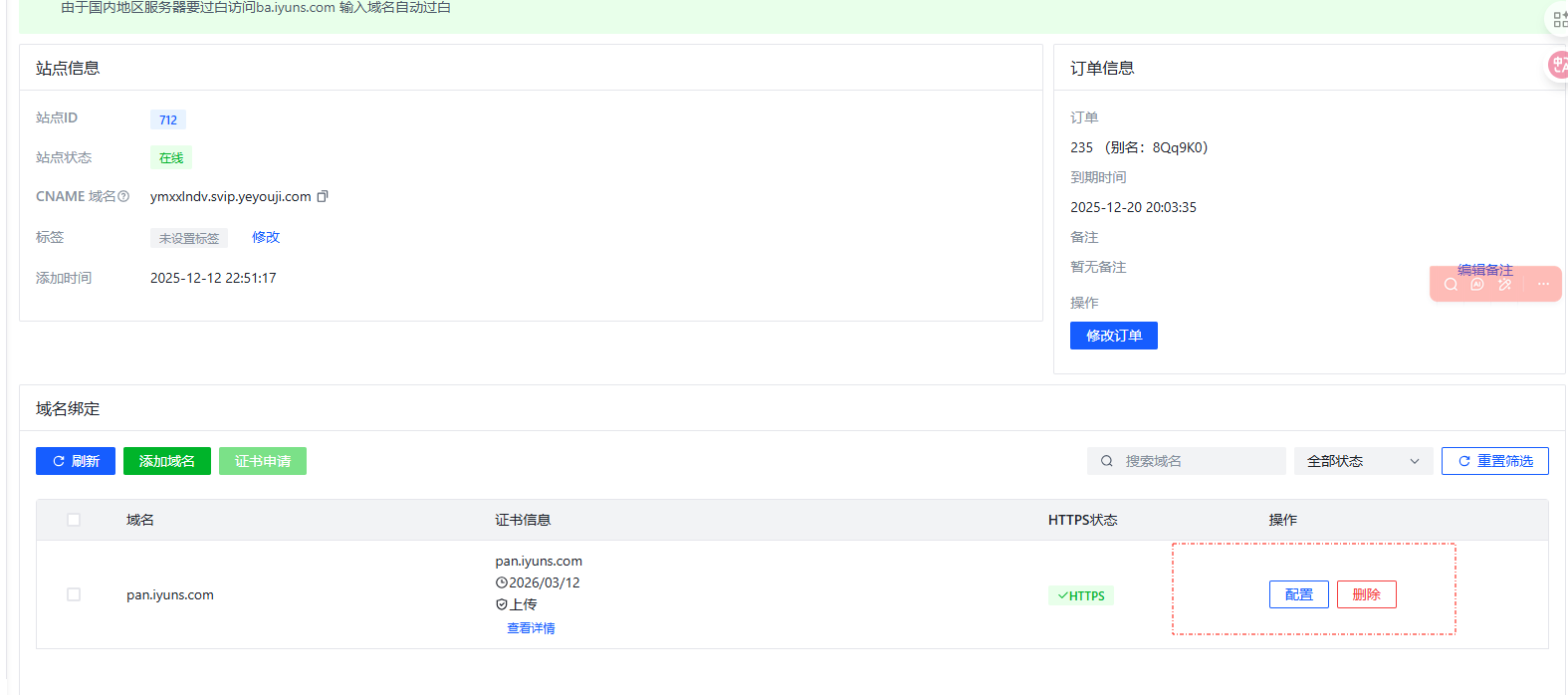This screenshot has width=1568, height=695.
Task: Click the magic wand icon in floating toolbar
Action: [x=1504, y=285]
